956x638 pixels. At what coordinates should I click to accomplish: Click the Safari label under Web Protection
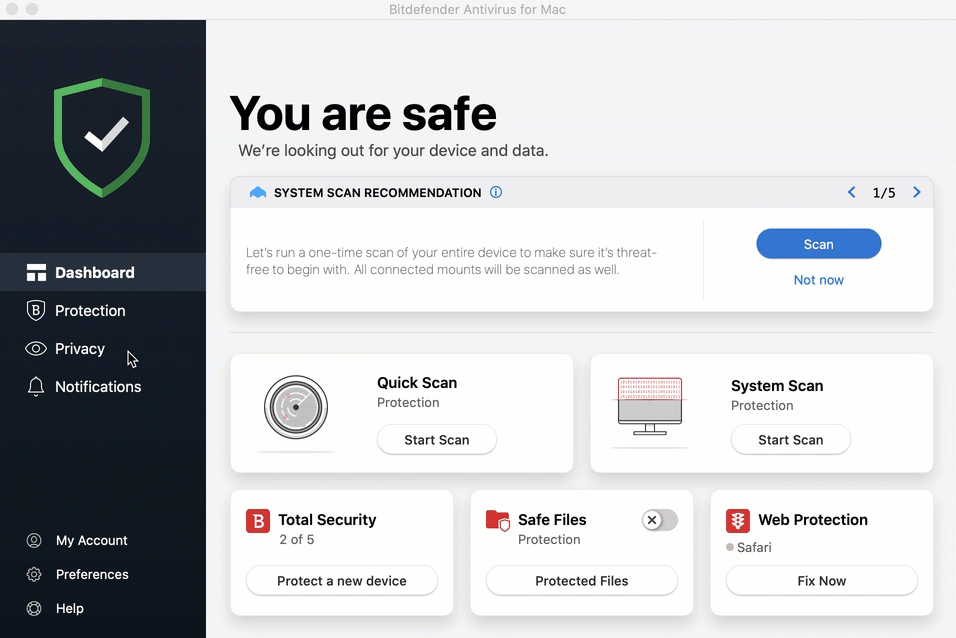[754, 548]
